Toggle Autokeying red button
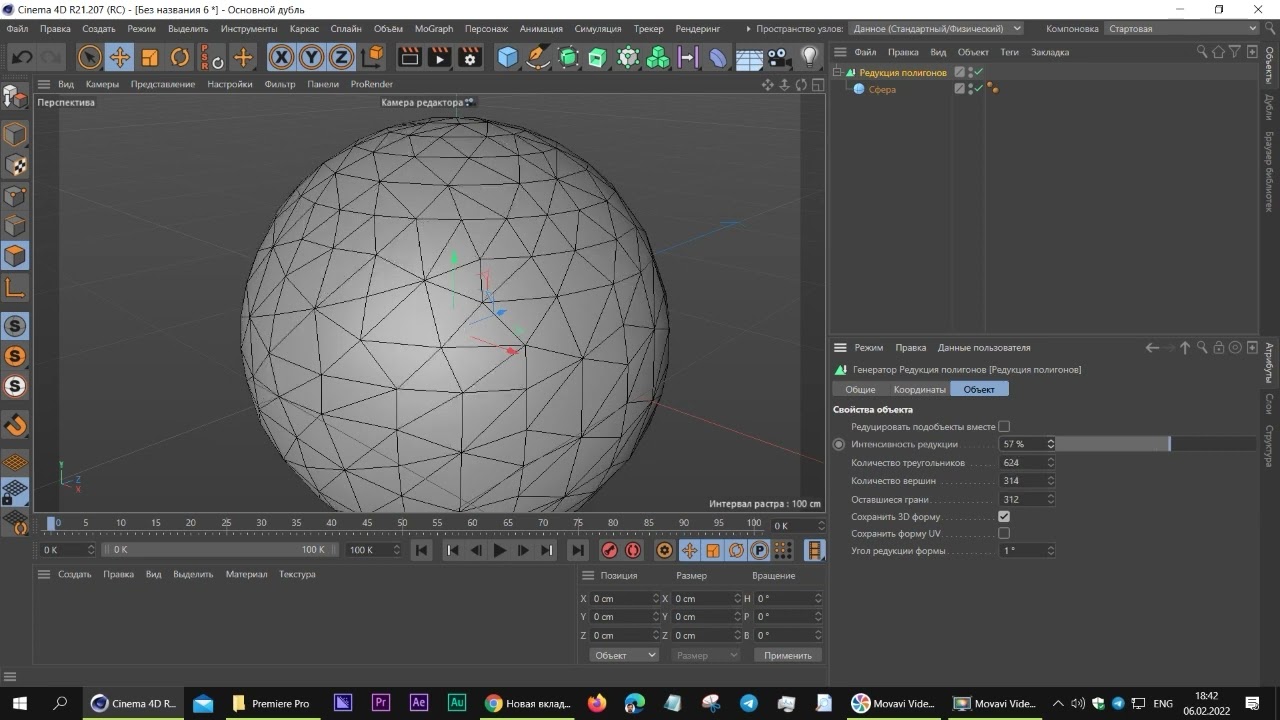The height and width of the screenshot is (720, 1280). [633, 550]
